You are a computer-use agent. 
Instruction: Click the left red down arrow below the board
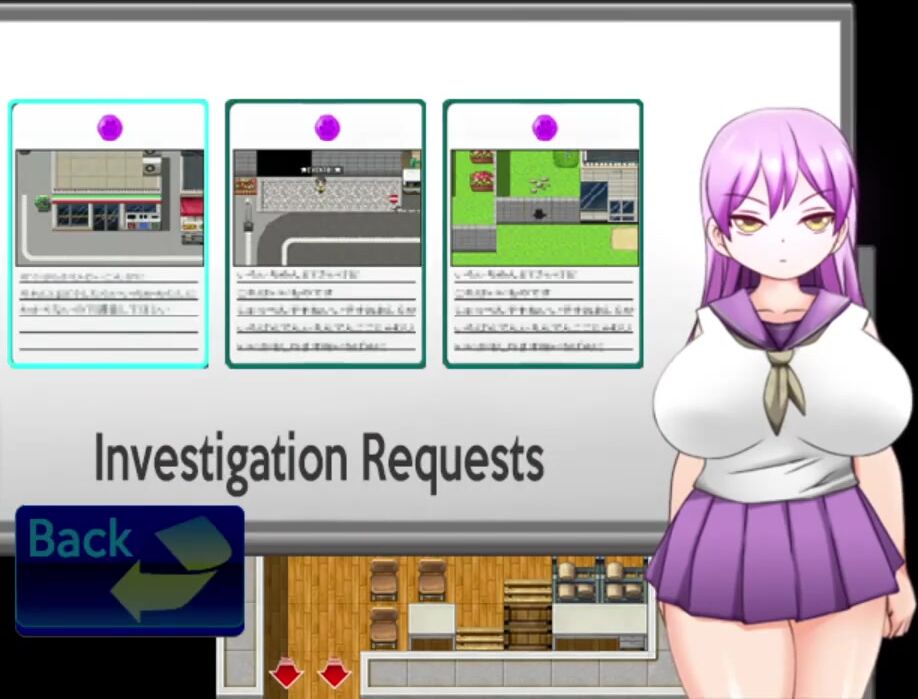coord(287,674)
